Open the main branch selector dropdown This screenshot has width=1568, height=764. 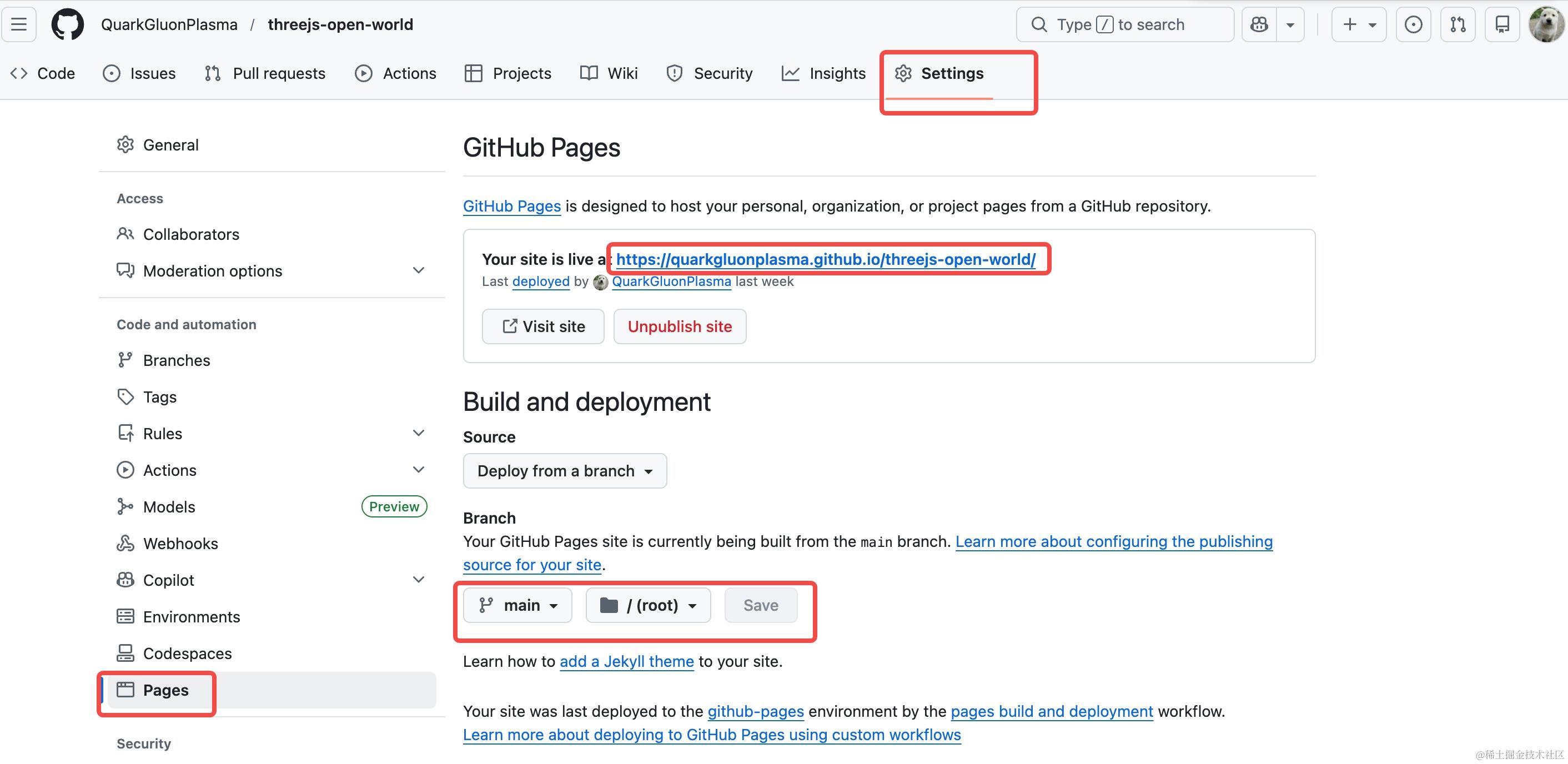[x=517, y=605]
